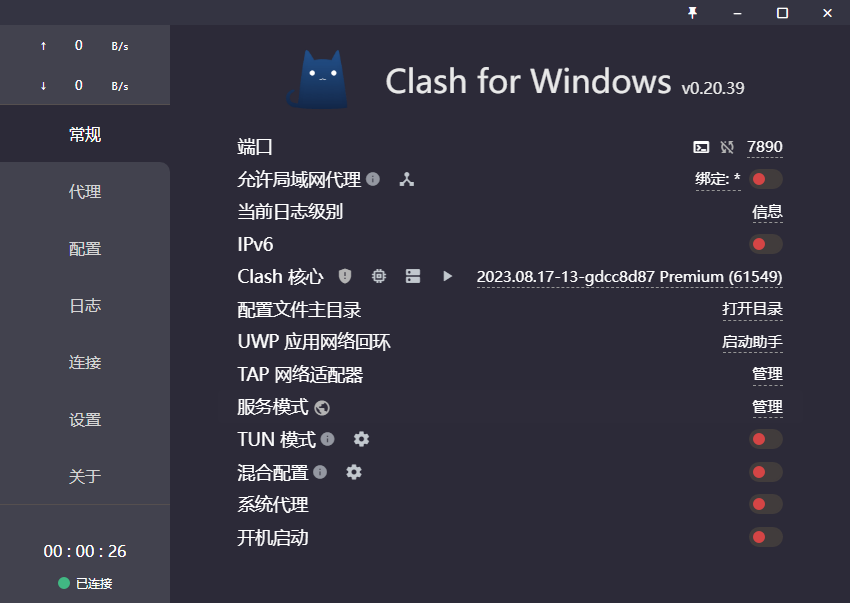Image resolution: width=850 pixels, height=603 pixels.
Task: Enable the 开机启动 toggle
Action: click(x=766, y=537)
